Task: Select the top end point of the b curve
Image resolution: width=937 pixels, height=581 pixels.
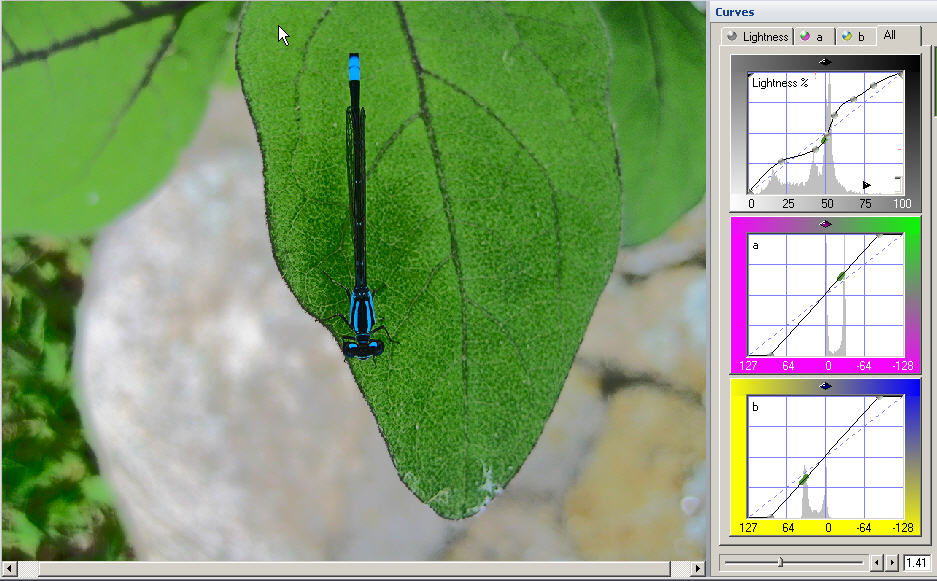Action: [x=879, y=397]
